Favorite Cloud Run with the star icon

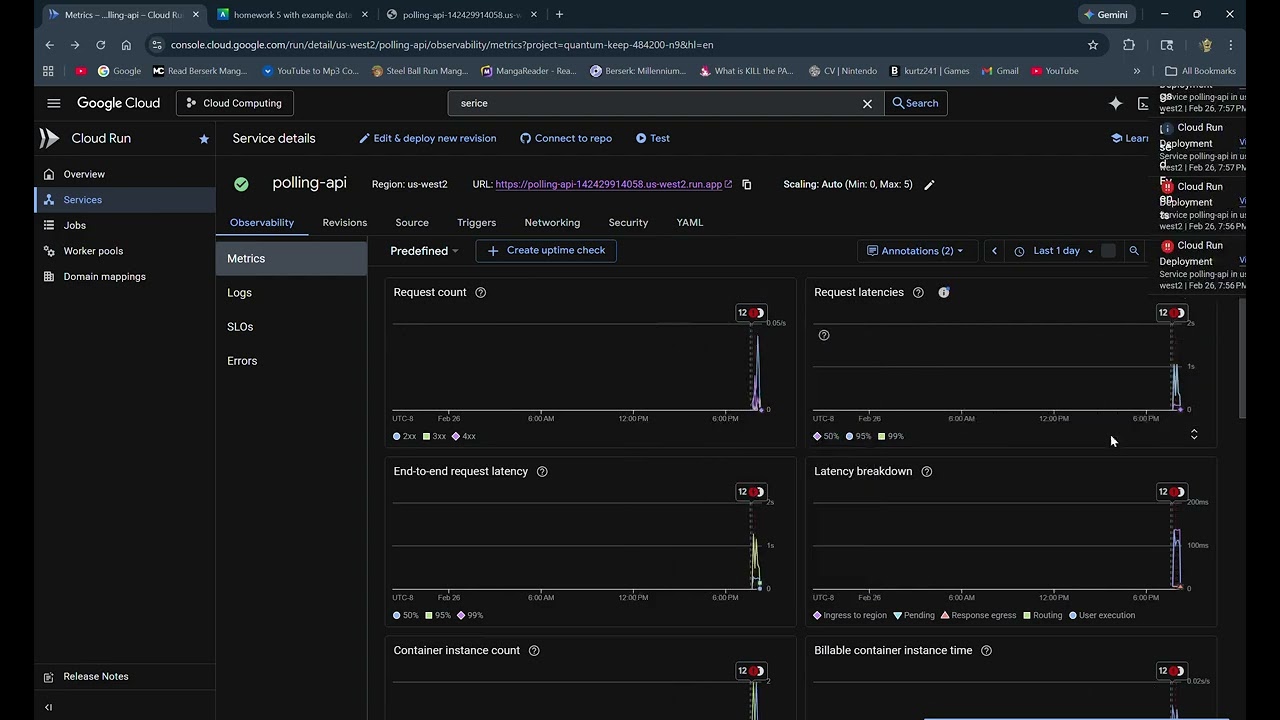(x=204, y=139)
